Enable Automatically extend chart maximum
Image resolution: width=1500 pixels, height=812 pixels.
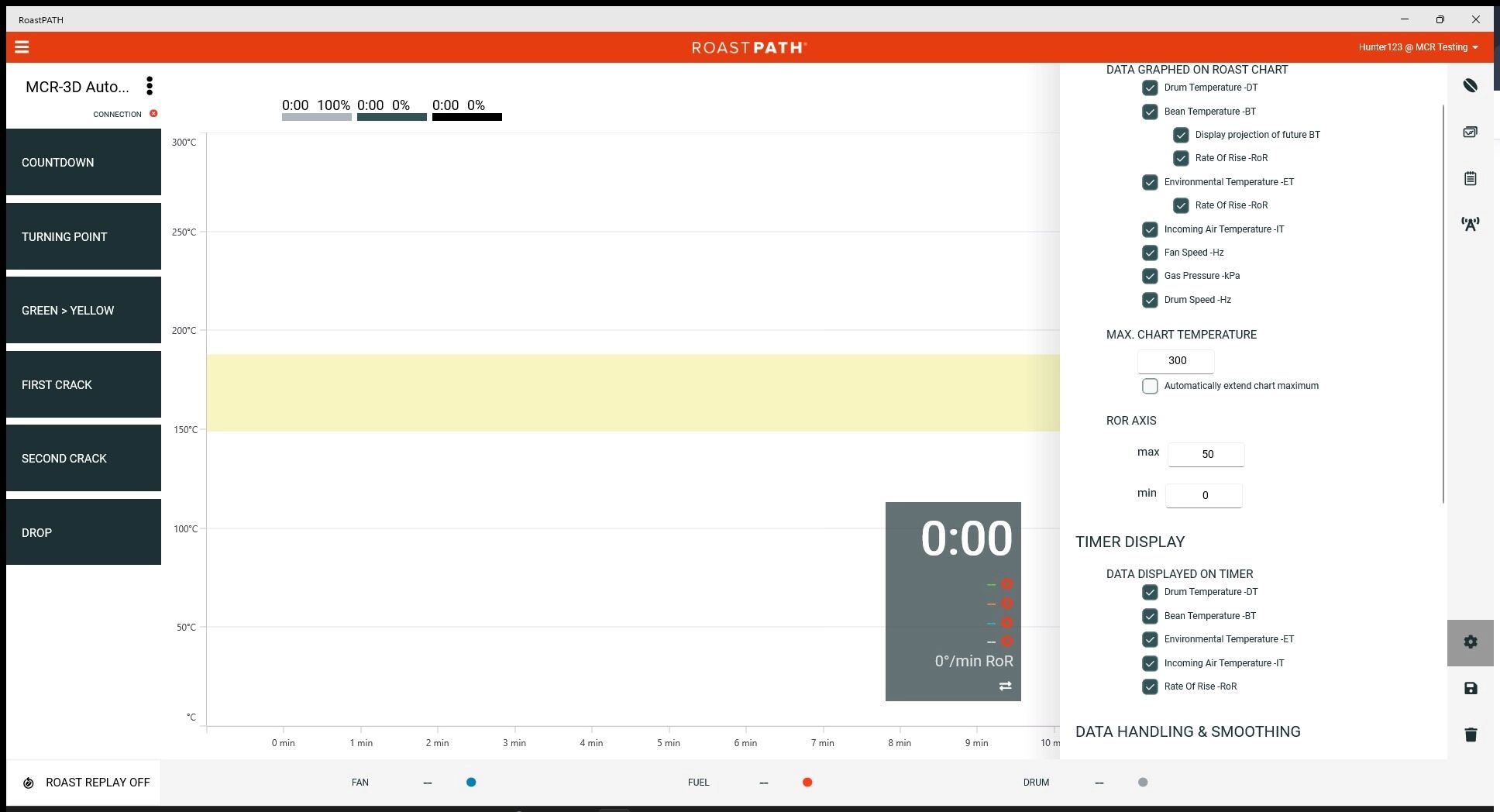coord(1150,386)
